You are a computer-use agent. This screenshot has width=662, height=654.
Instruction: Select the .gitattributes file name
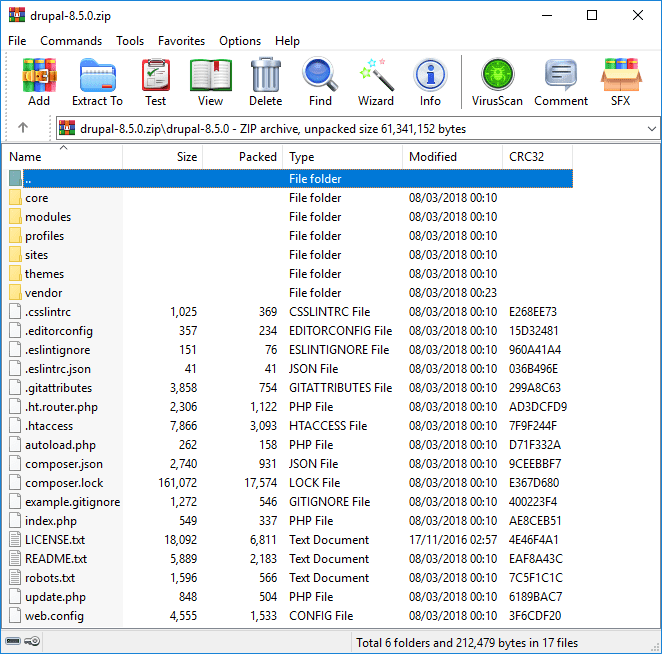pyautogui.click(x=58, y=388)
